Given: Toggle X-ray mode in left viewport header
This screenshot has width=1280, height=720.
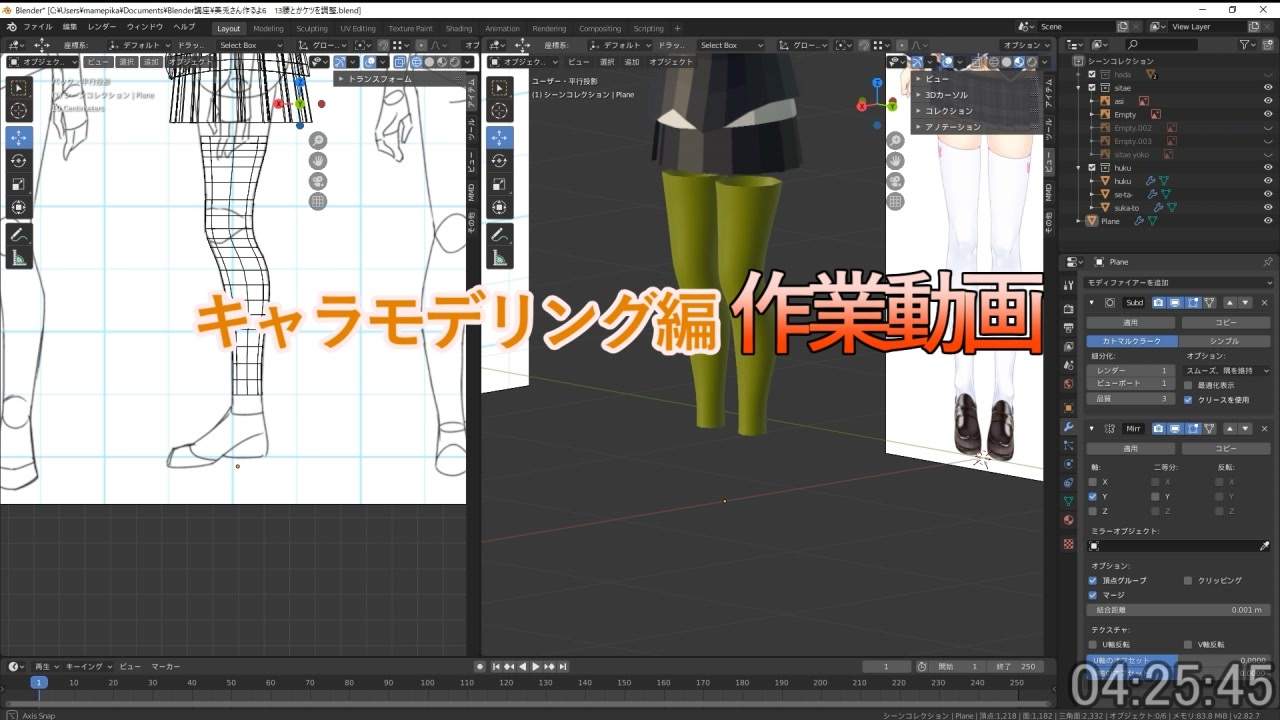Looking at the screenshot, I should (x=401, y=62).
